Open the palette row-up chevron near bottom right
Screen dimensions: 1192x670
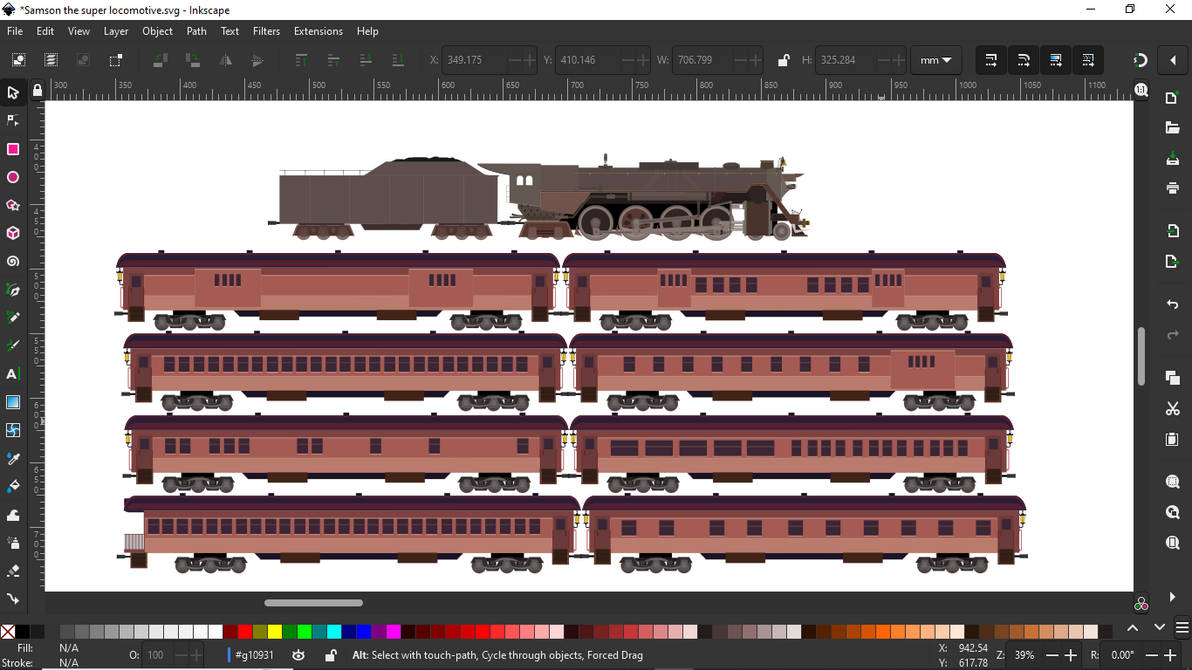pyautogui.click(x=1133, y=628)
